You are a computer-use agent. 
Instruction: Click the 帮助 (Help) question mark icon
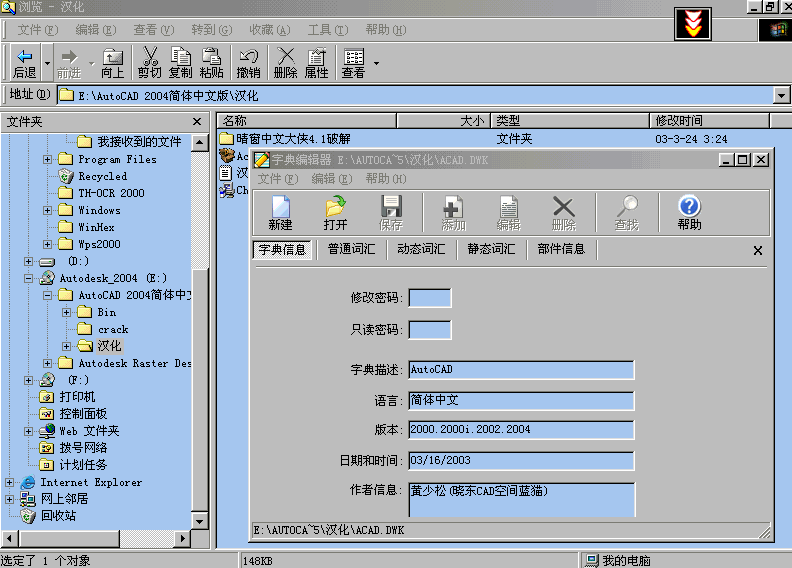[x=689, y=212]
